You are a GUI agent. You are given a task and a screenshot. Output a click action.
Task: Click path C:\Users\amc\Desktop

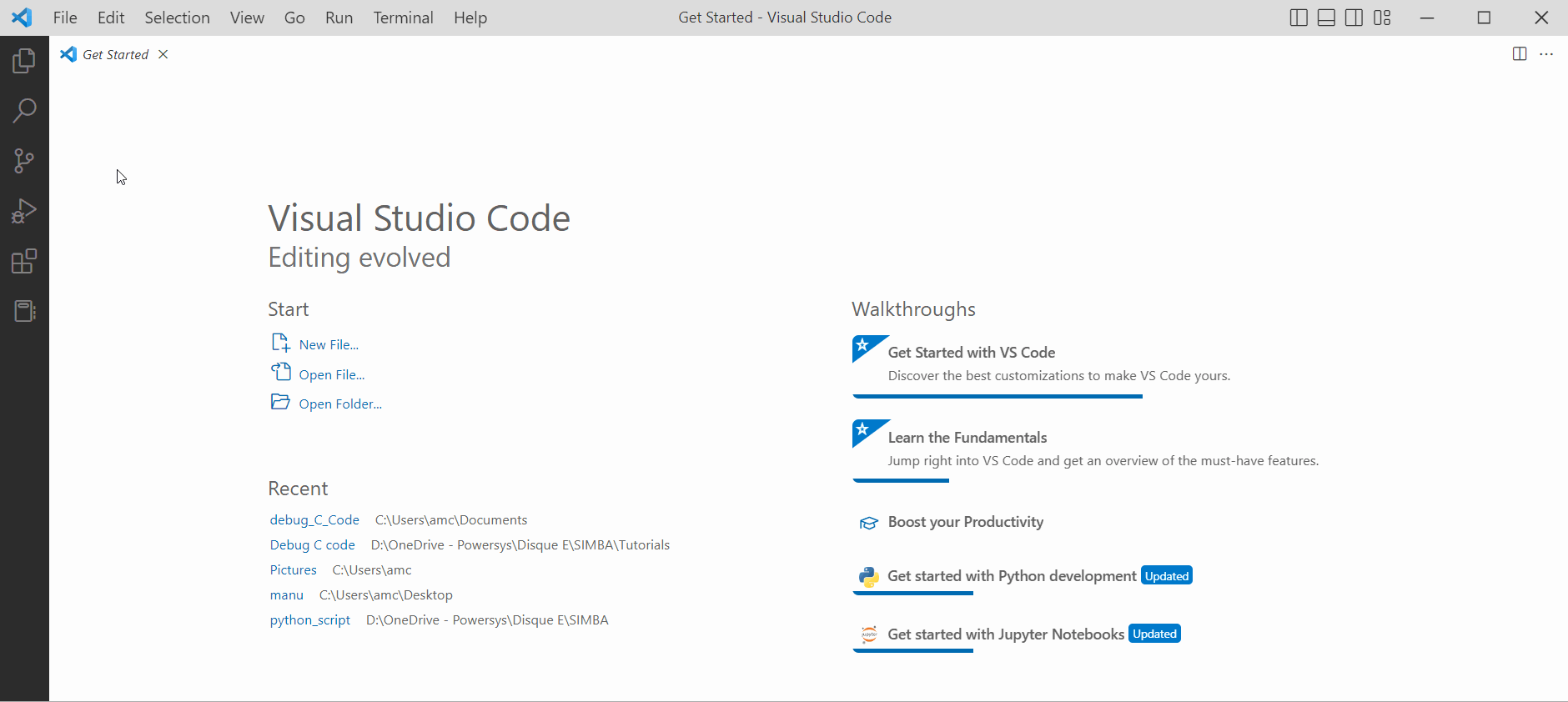(386, 594)
